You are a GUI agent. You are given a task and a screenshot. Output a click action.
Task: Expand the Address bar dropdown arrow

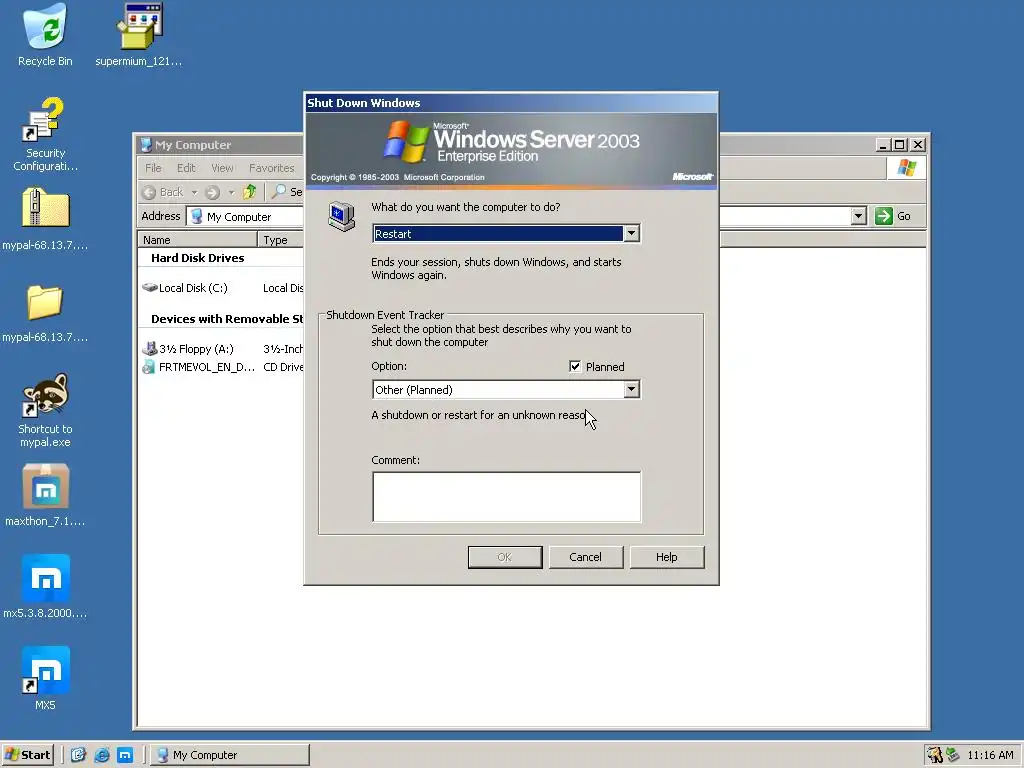[x=858, y=216]
